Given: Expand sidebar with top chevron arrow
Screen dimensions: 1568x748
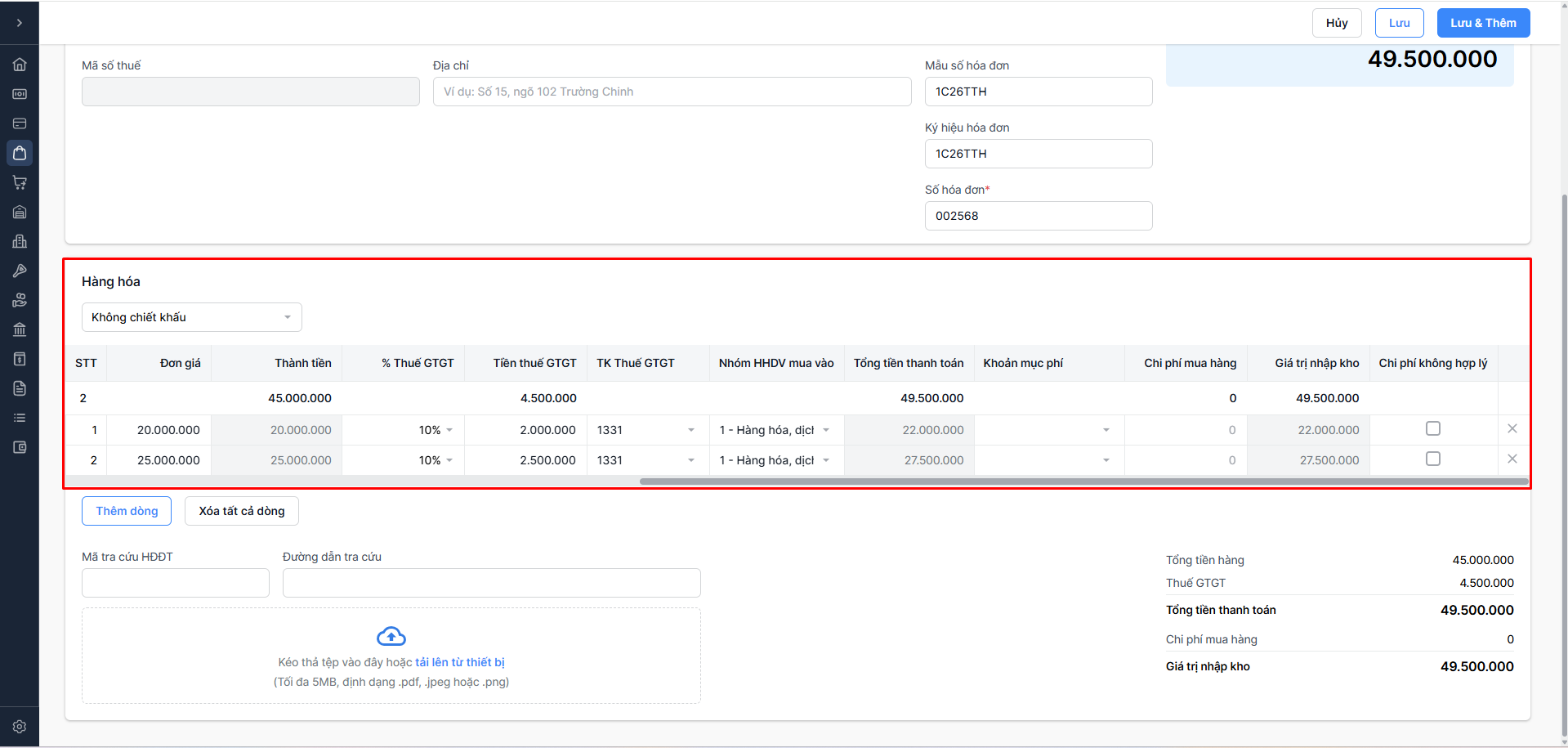Looking at the screenshot, I should click(20, 23).
